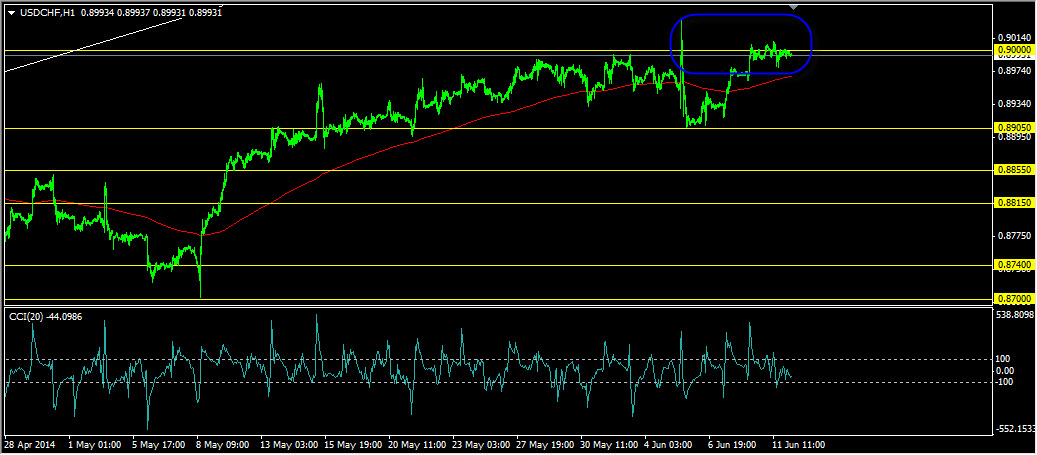This screenshot has height=455, width=1037.
Task: Click the 13 May 03:00 time label
Action: (288, 444)
